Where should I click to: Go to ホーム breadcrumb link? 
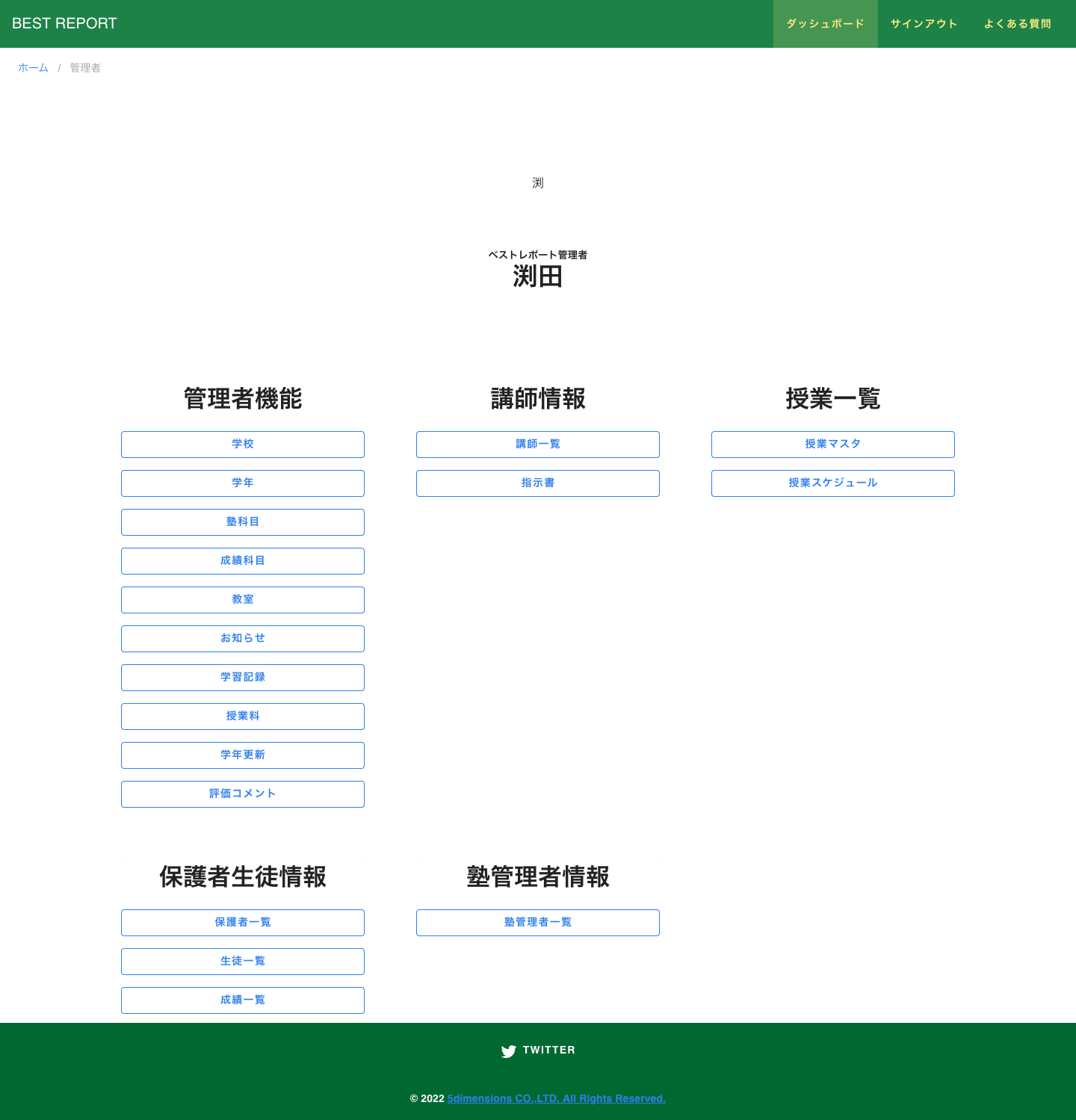(x=33, y=68)
